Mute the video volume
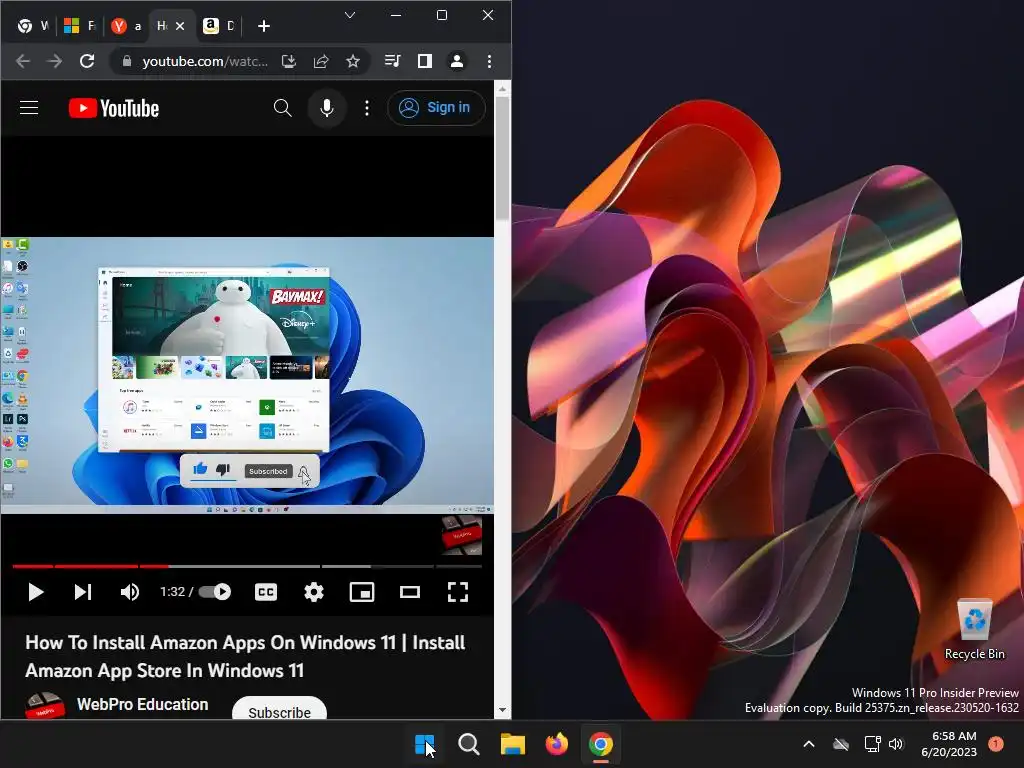1024x768 pixels. pyautogui.click(x=130, y=592)
